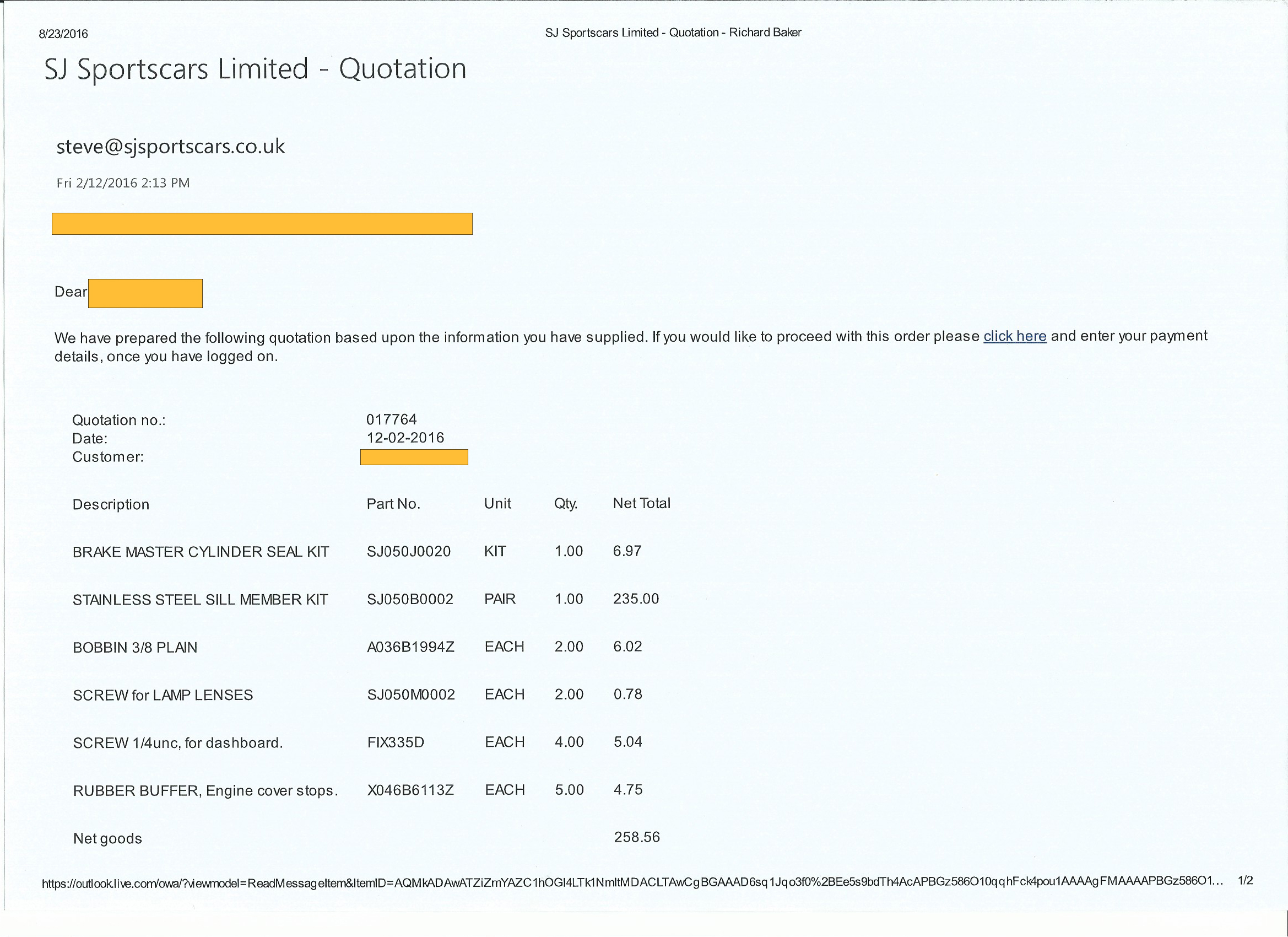Select the date value 12-02-2016
Viewport: 1288px width, 937px height.
point(405,438)
